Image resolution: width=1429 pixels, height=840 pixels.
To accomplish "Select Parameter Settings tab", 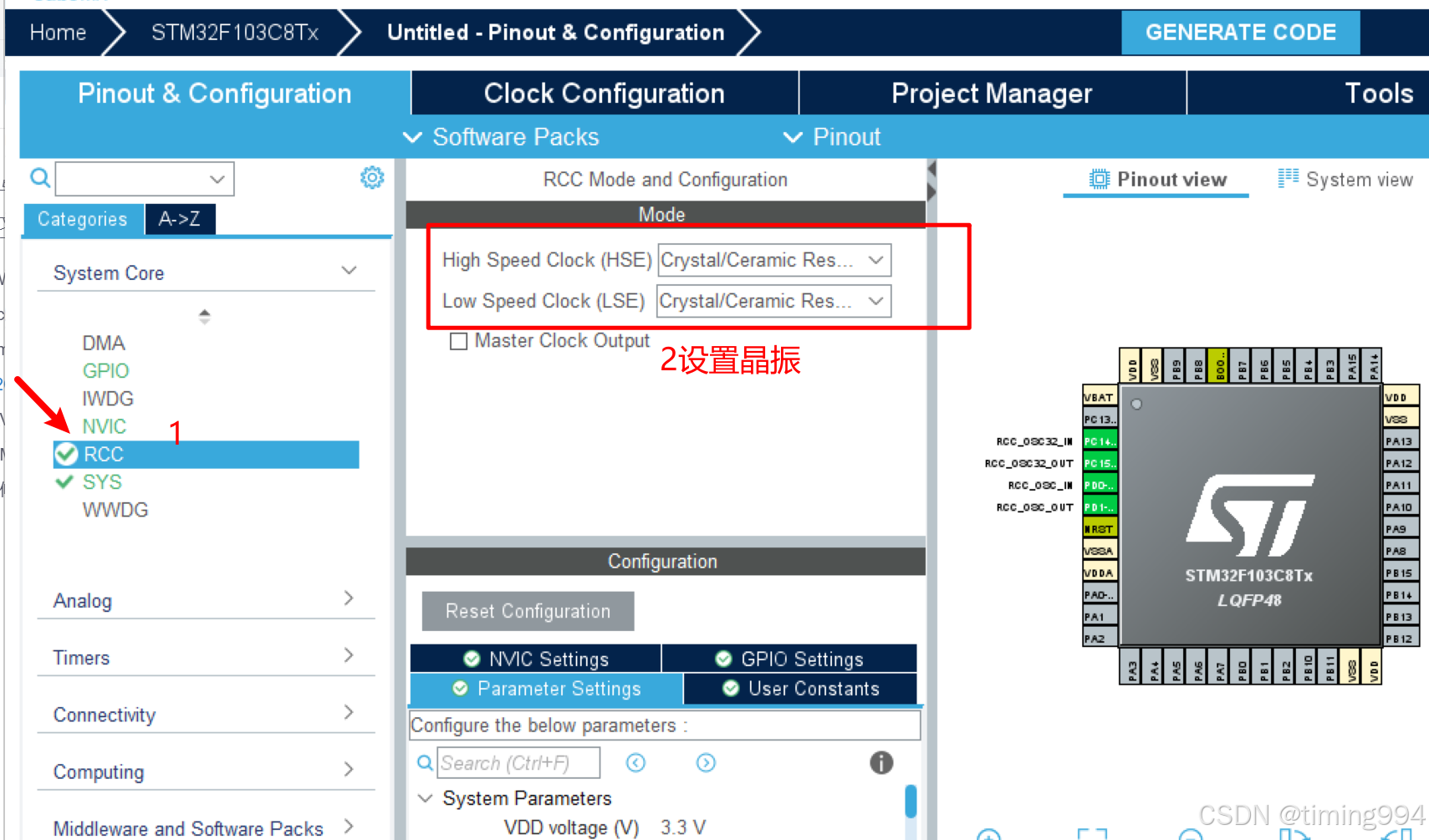I will point(547,688).
